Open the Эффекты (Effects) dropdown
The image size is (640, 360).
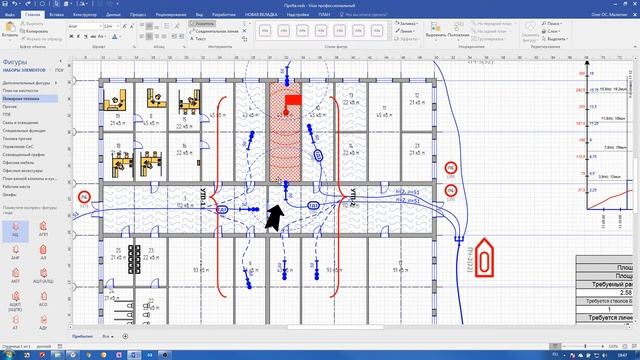[x=407, y=39]
